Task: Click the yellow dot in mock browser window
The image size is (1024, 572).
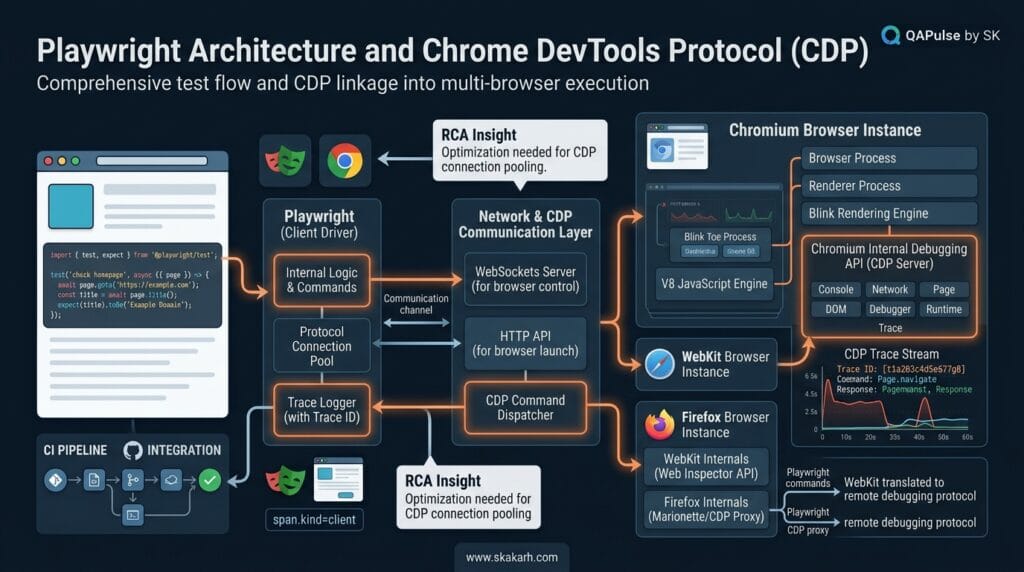Action: coord(62,161)
